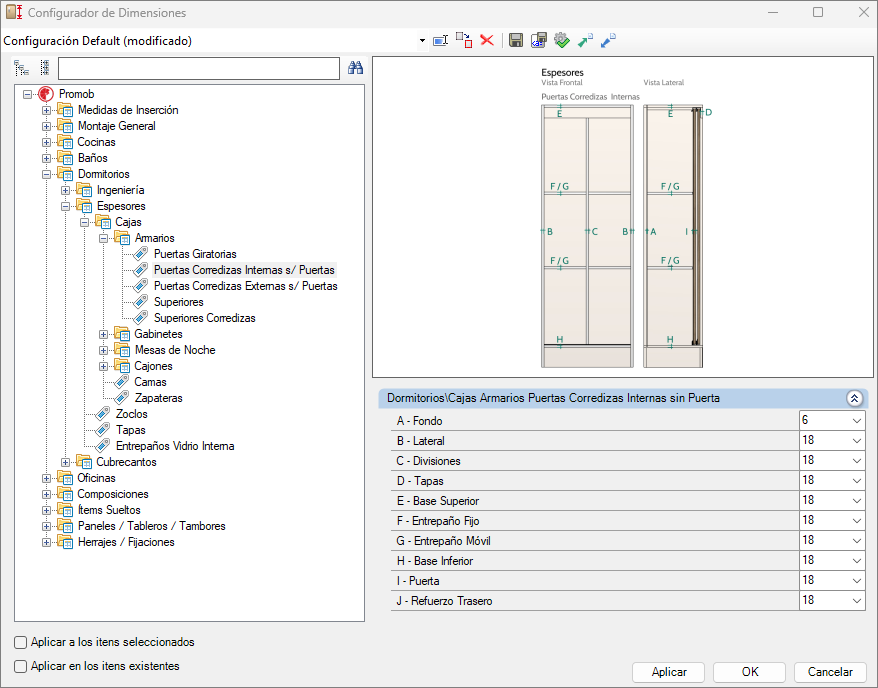Open the A - Fondo thickness dropdown

[x=857, y=421]
